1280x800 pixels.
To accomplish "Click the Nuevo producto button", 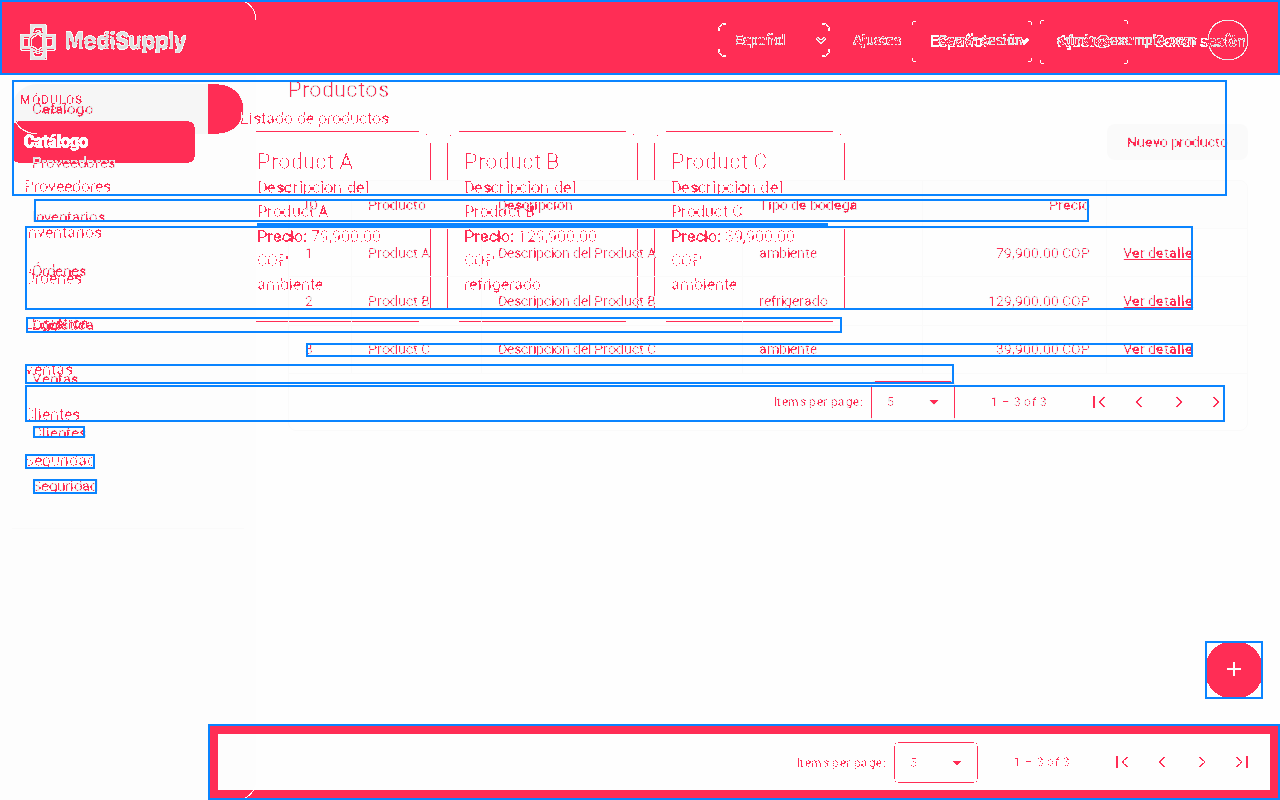I will pos(1176,143).
